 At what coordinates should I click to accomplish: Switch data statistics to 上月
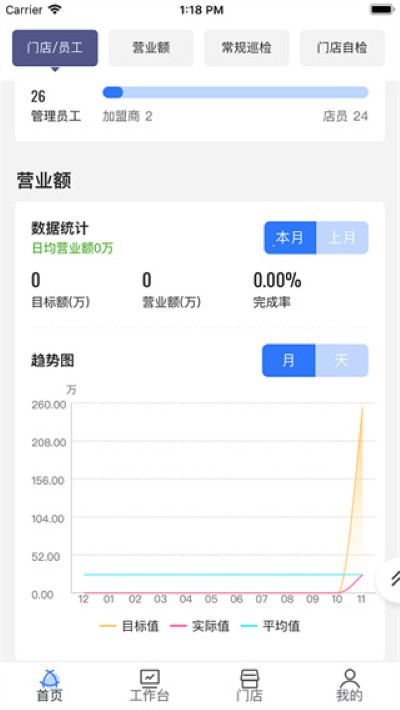[342, 238]
